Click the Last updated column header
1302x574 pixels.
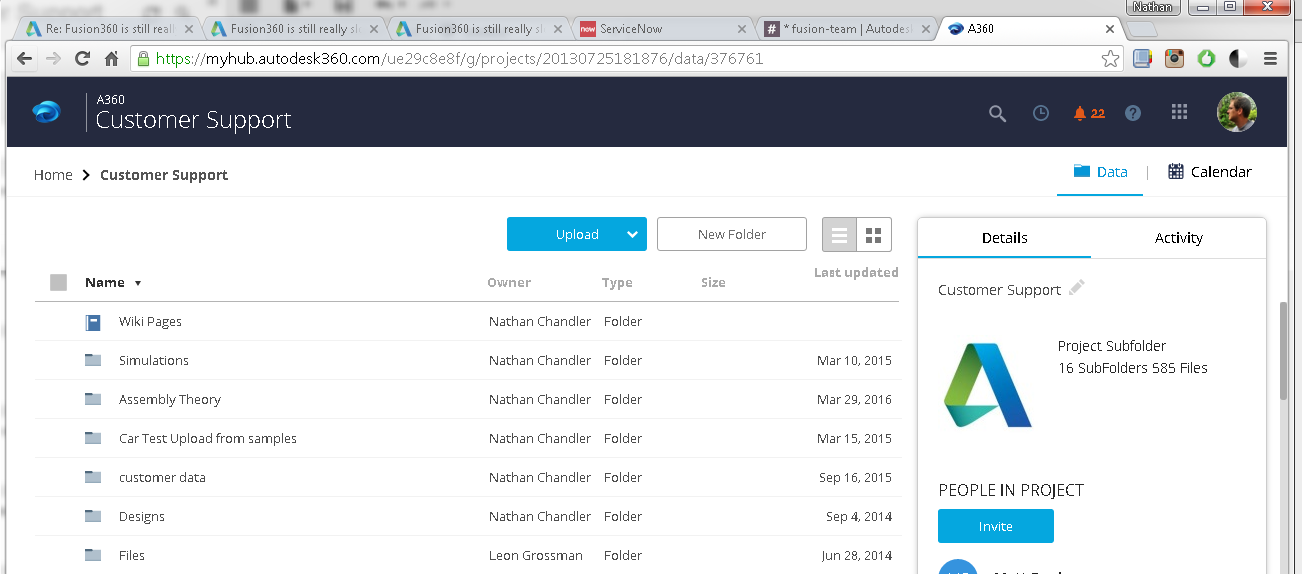coord(856,272)
